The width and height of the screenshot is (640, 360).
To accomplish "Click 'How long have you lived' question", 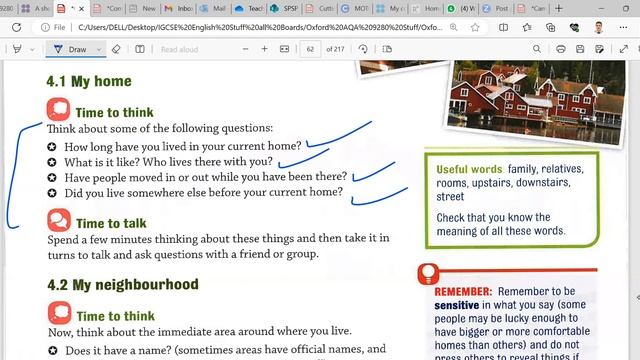I will [182, 146].
